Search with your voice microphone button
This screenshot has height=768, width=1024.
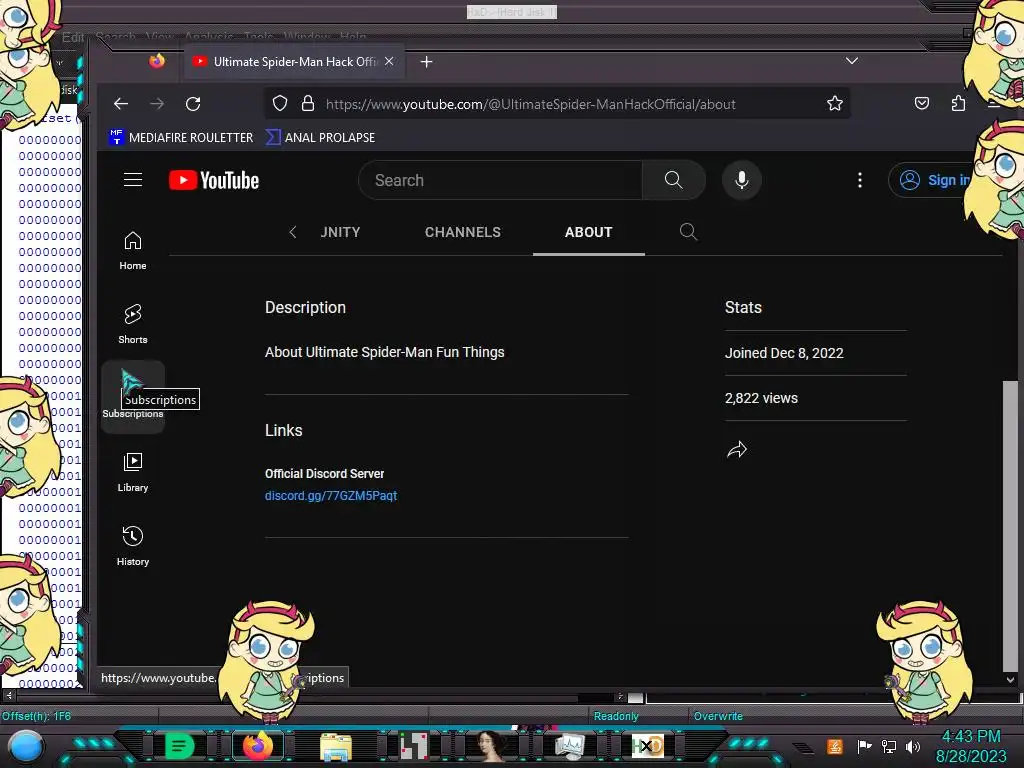pos(741,180)
